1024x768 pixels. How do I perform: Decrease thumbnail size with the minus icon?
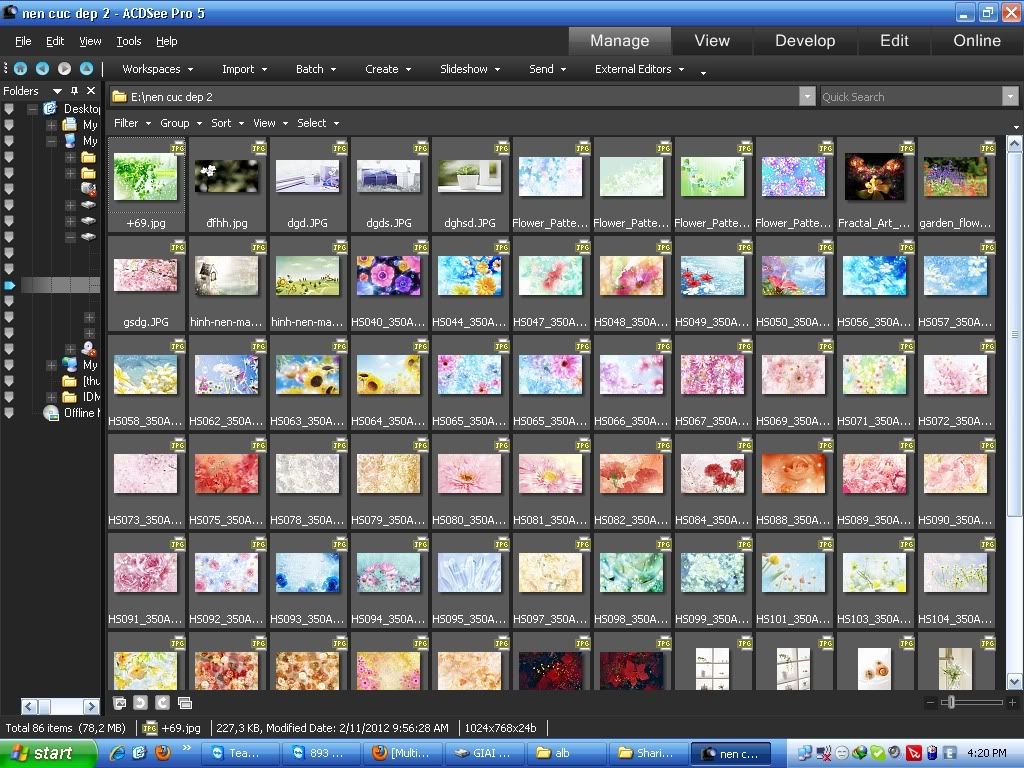(x=930, y=703)
